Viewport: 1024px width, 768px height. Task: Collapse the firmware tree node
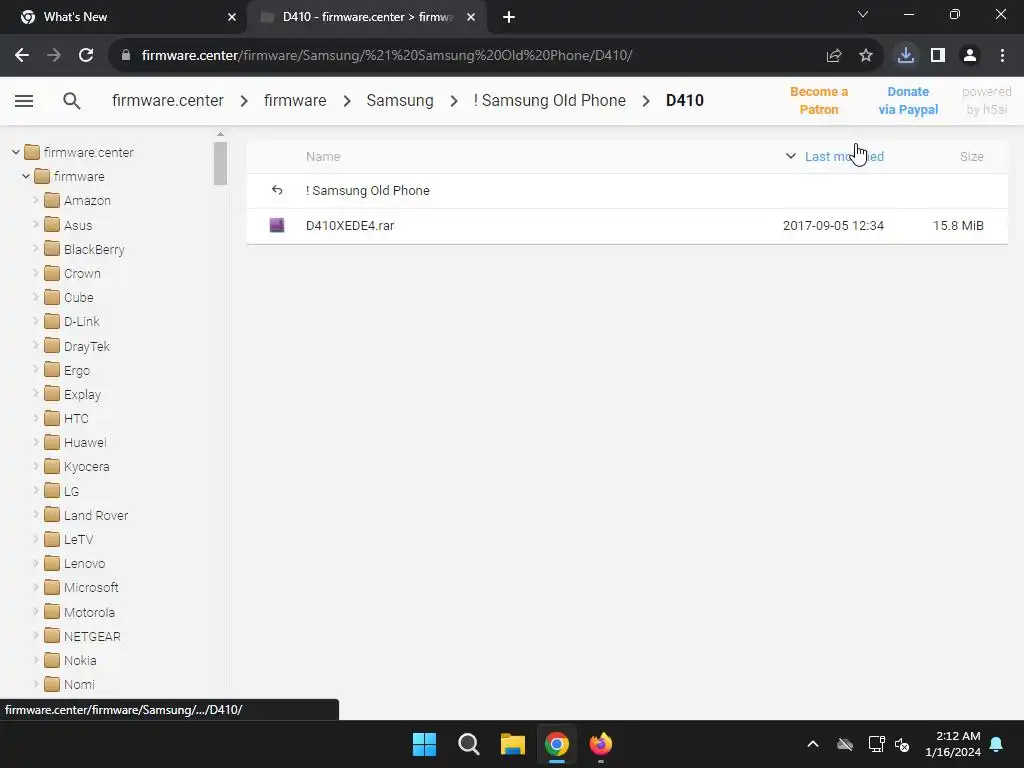(25, 176)
